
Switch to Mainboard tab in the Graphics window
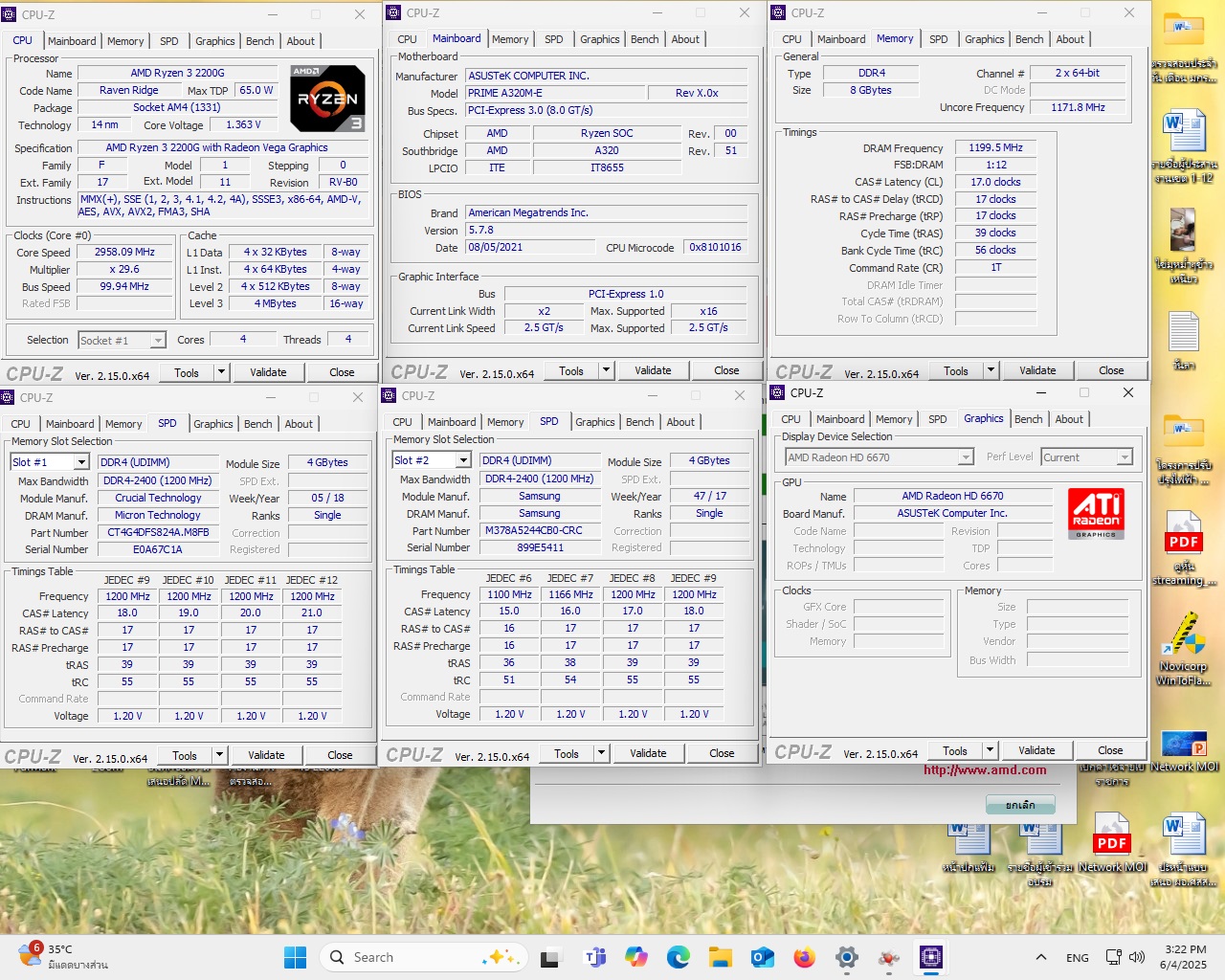point(840,419)
